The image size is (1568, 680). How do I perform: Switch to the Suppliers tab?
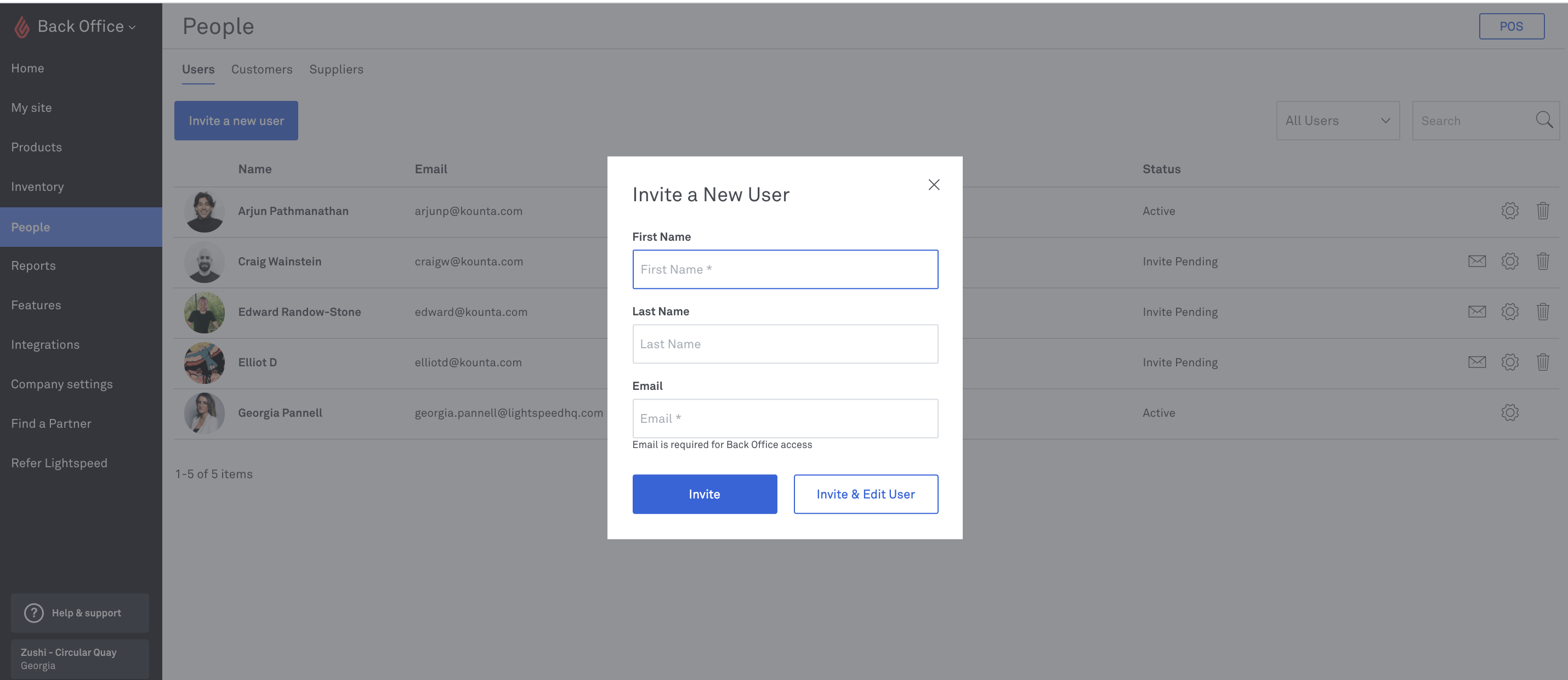pyautogui.click(x=336, y=70)
